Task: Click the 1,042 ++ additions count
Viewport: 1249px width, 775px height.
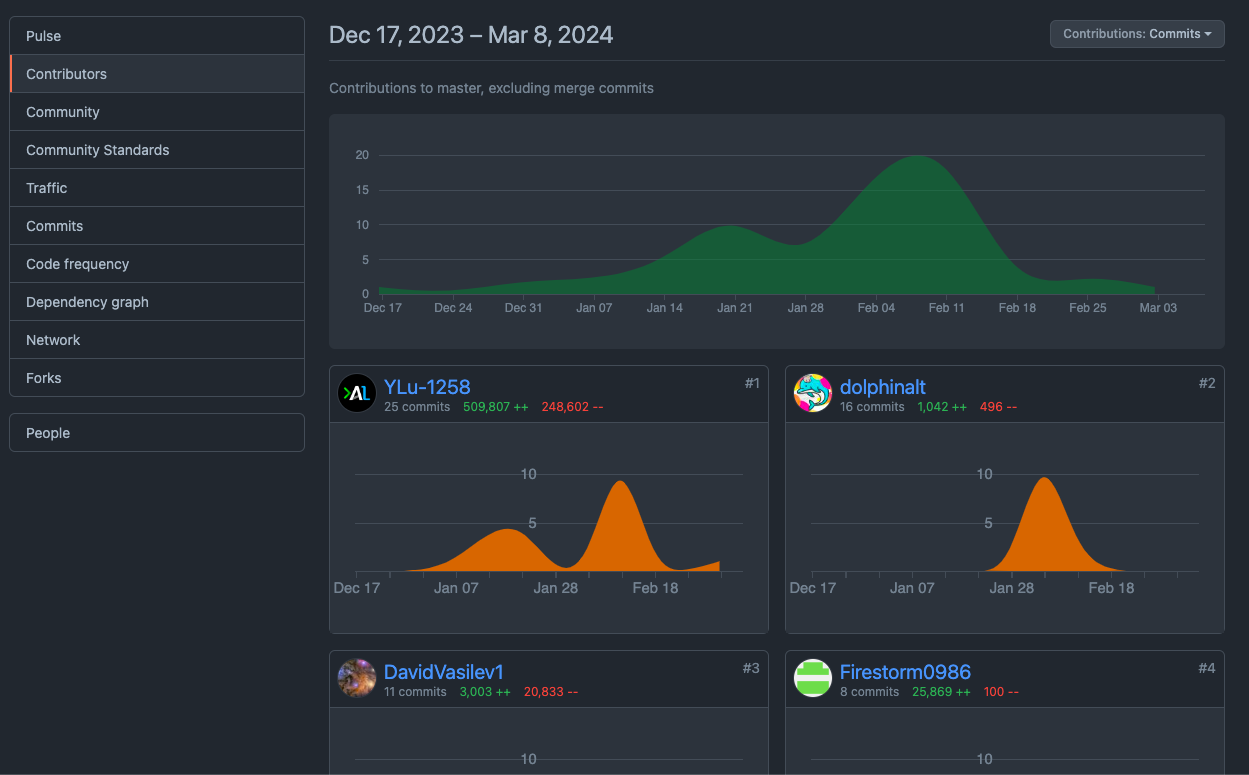Action: point(941,407)
